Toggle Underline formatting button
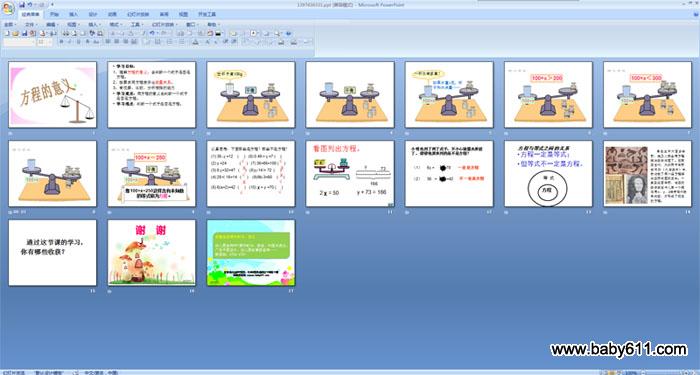 coord(78,42)
